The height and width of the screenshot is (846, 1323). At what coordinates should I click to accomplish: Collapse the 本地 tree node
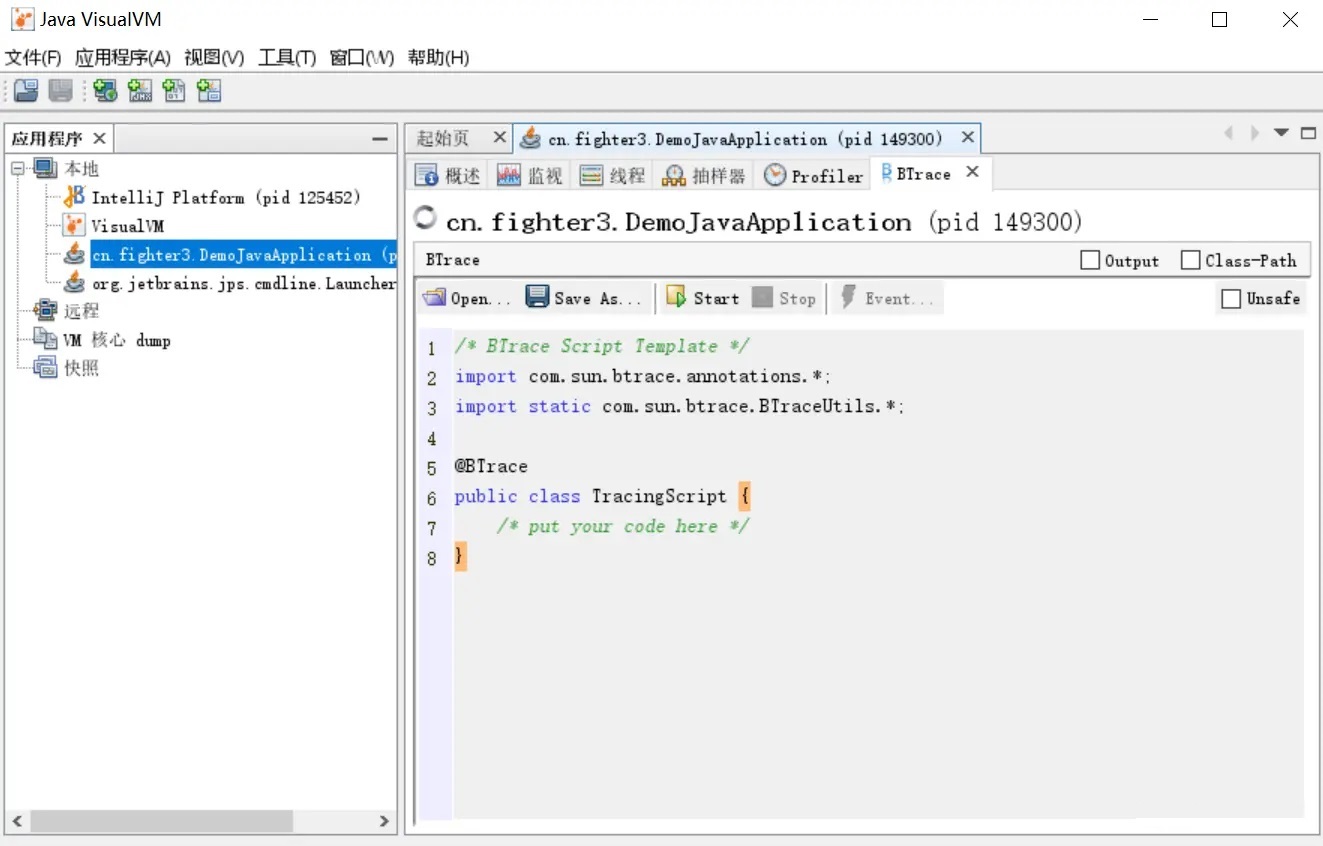pyautogui.click(x=17, y=168)
